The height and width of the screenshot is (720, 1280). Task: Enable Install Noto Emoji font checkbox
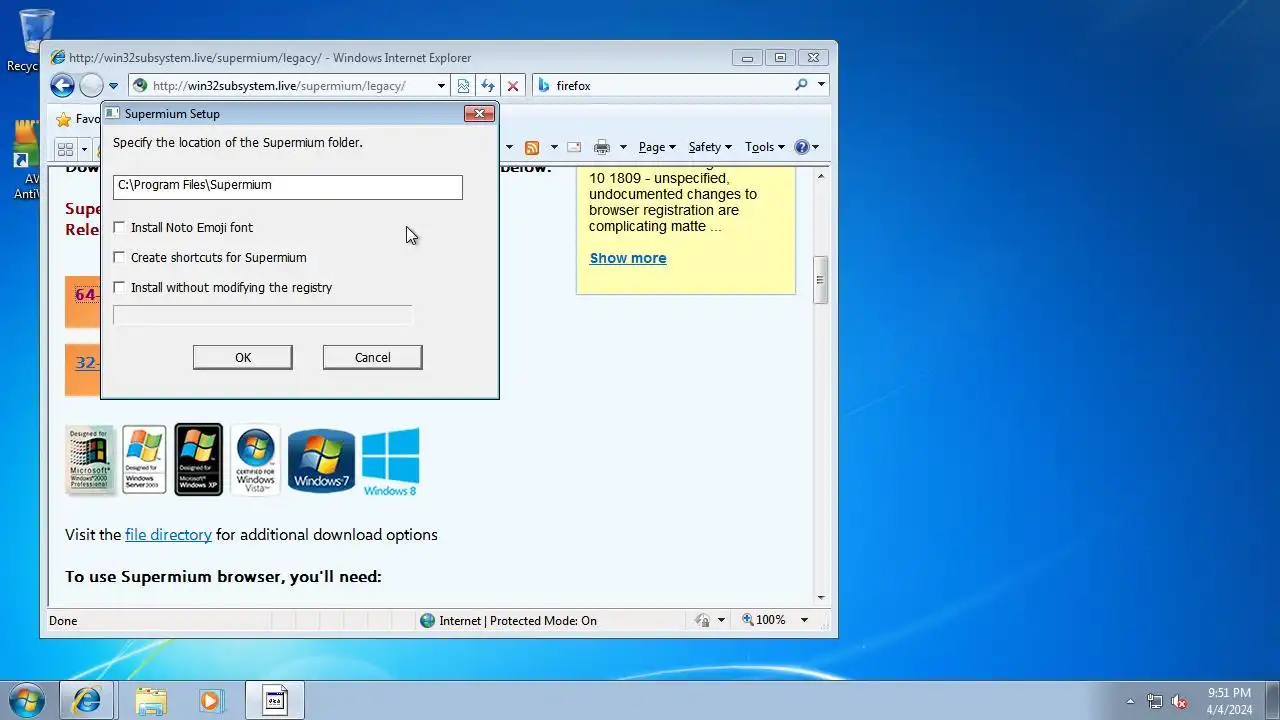pyautogui.click(x=120, y=228)
